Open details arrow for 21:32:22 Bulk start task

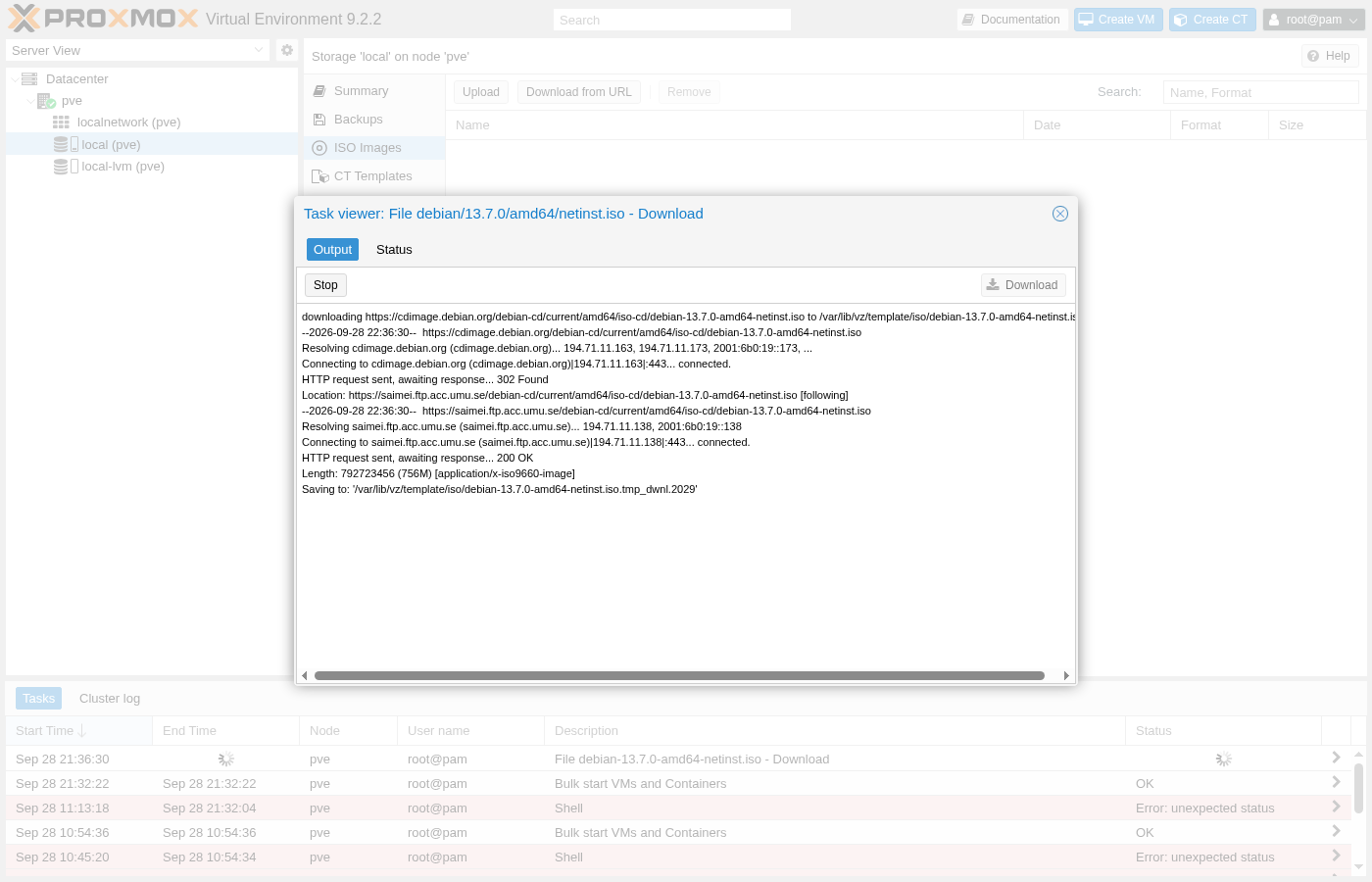click(x=1336, y=782)
